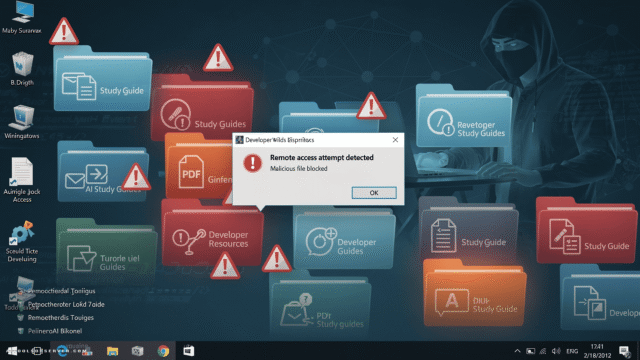Click the ENG language indicator
The image size is (640, 360).
[572, 351]
